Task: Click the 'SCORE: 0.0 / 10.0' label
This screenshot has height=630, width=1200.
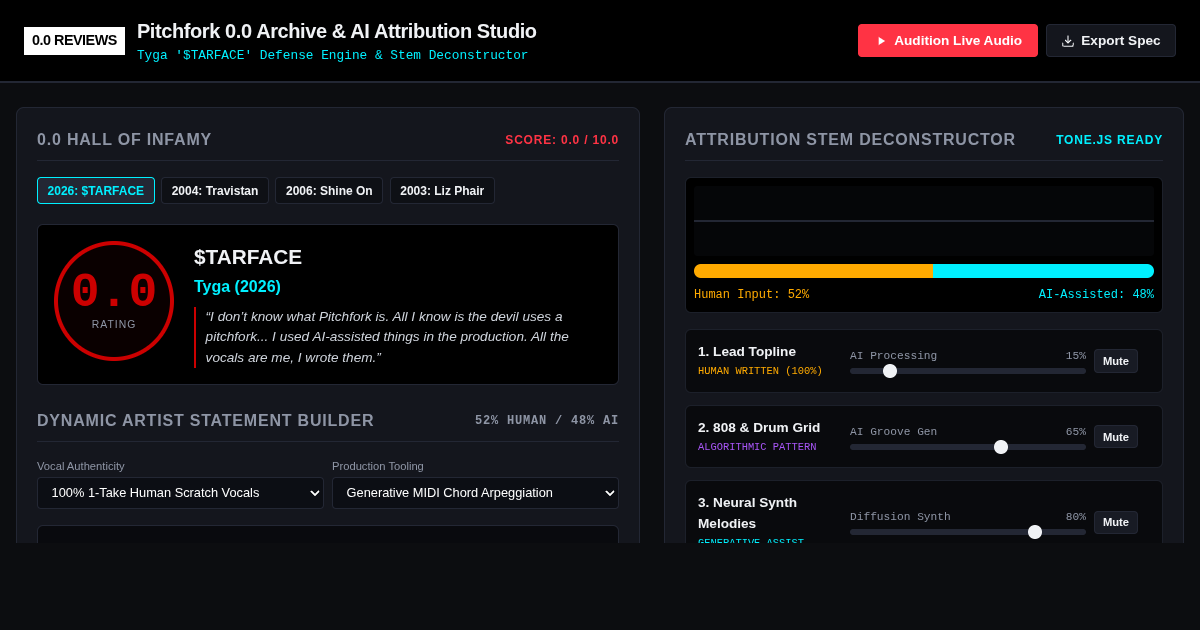Action: pos(562,140)
